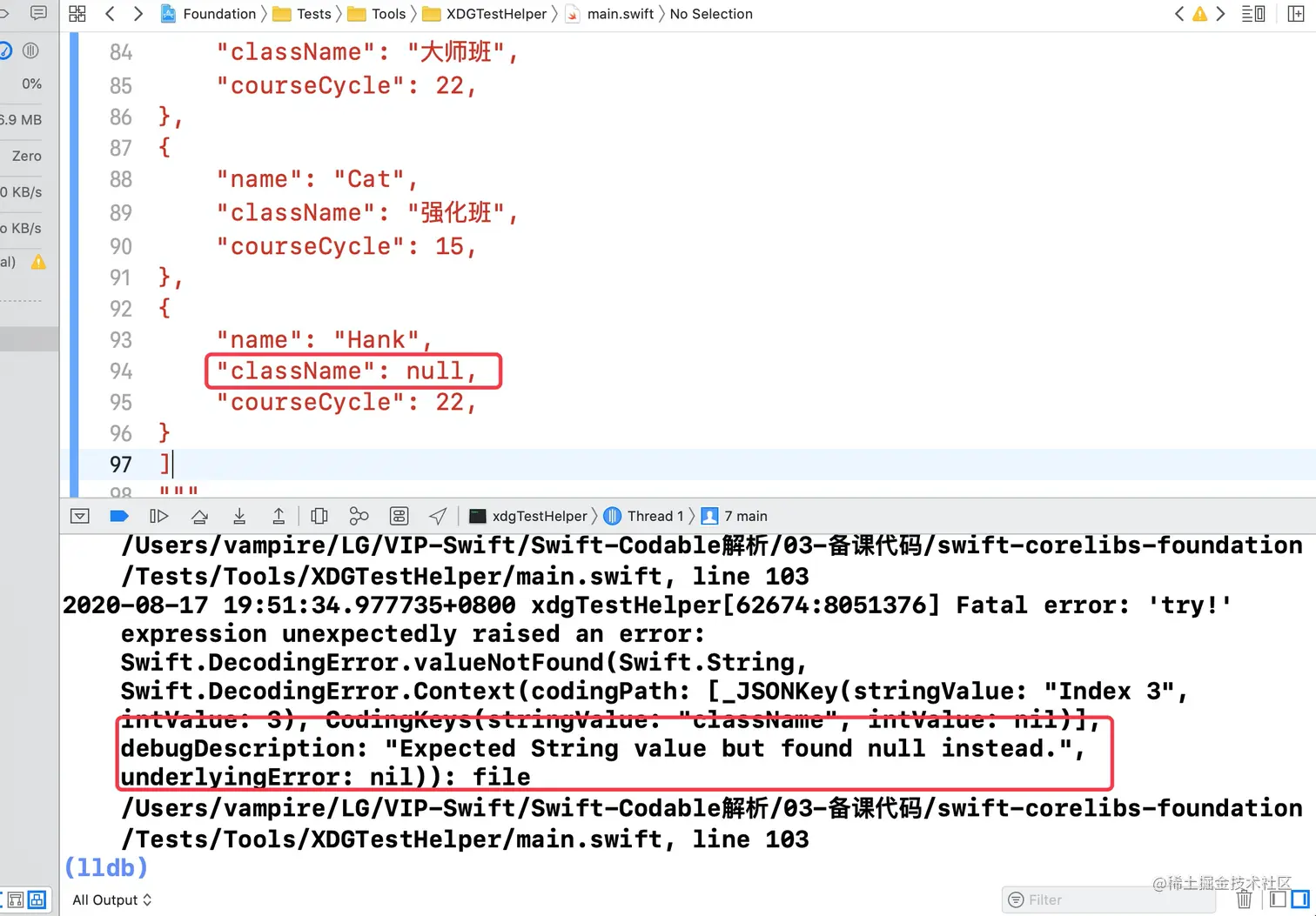Go back in editor history
This screenshot has height=916, width=1316.
(x=110, y=14)
